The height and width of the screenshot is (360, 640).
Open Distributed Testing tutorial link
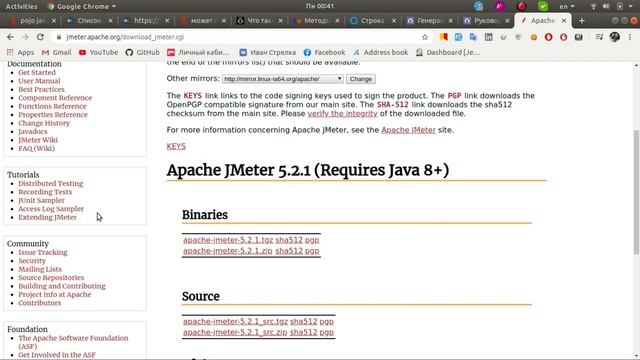tap(51, 184)
